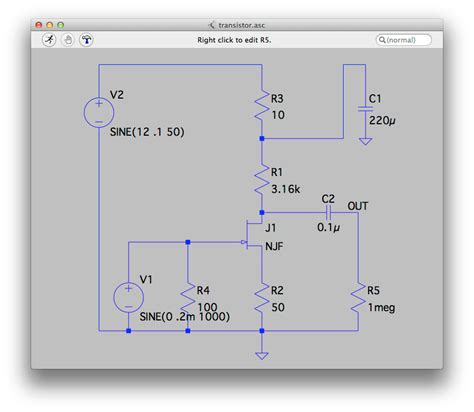
Task: Click the search field magnifier
Action: 382,40
